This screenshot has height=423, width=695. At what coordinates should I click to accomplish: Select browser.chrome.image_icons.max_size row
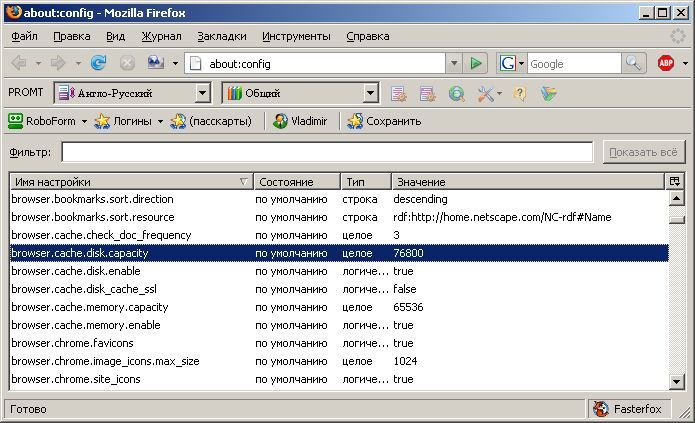point(339,361)
